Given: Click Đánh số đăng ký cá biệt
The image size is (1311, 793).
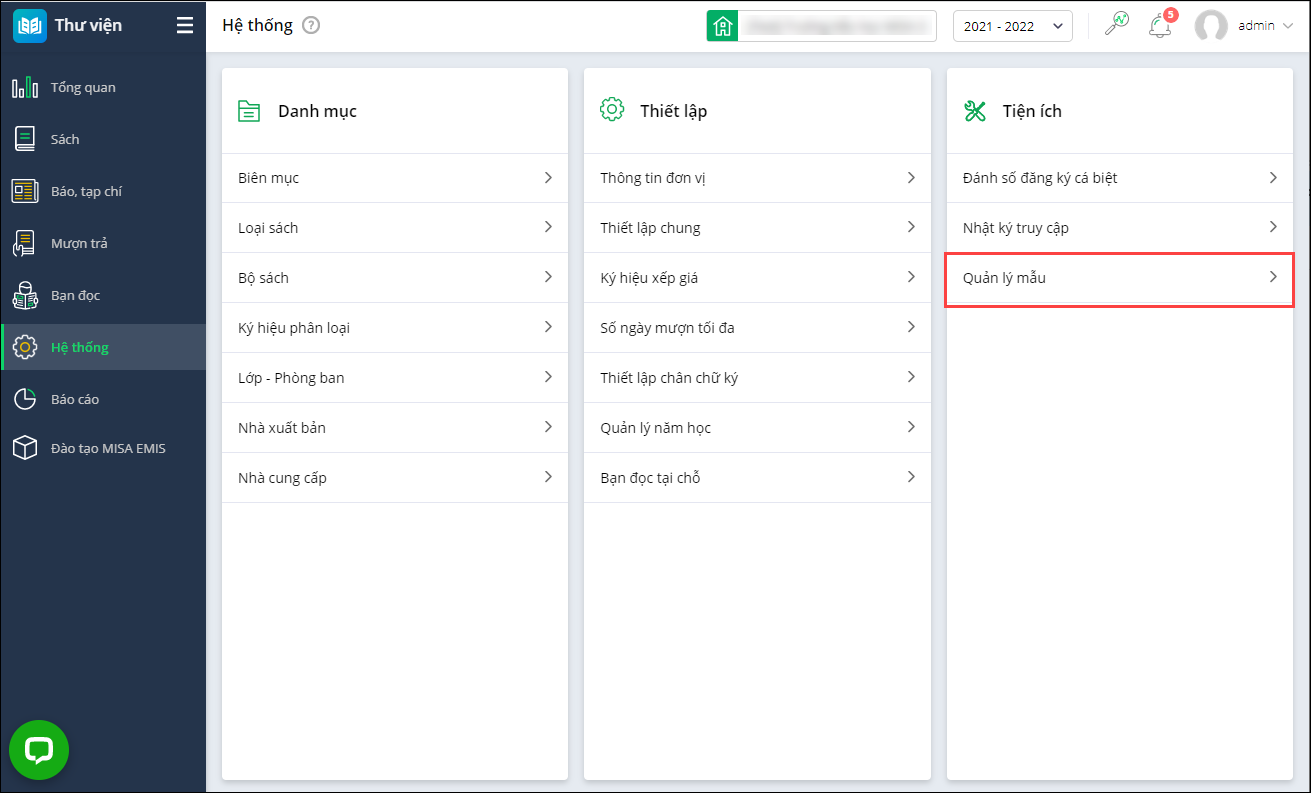Looking at the screenshot, I should tap(1039, 178).
